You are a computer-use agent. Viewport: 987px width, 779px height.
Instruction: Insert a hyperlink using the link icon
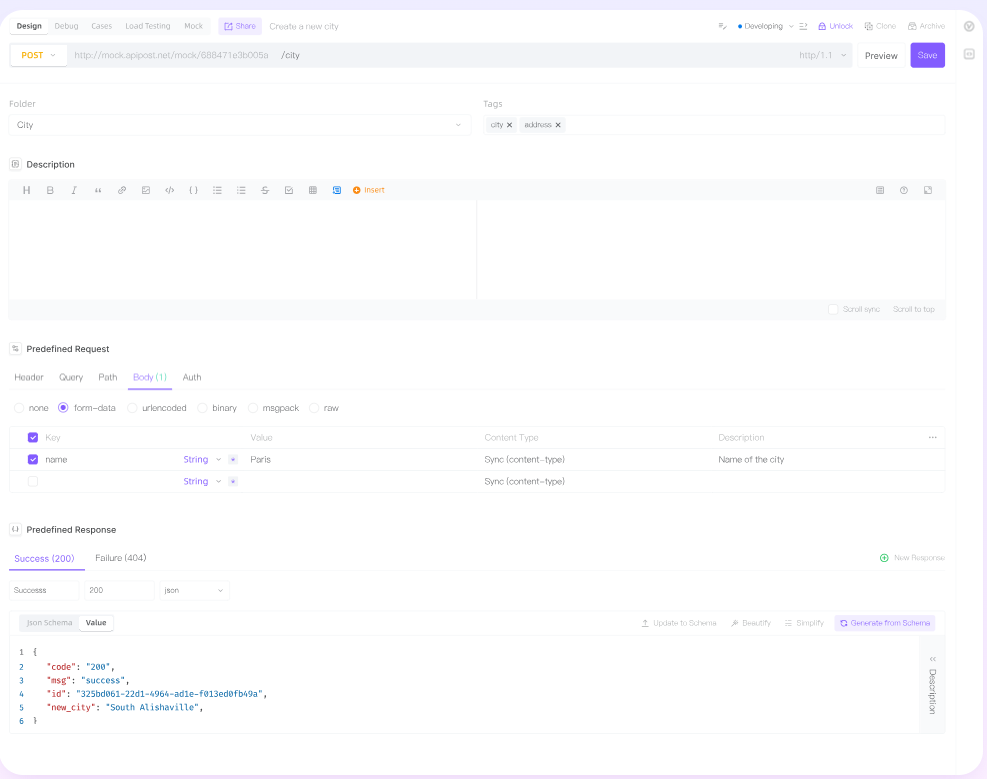tap(121, 189)
